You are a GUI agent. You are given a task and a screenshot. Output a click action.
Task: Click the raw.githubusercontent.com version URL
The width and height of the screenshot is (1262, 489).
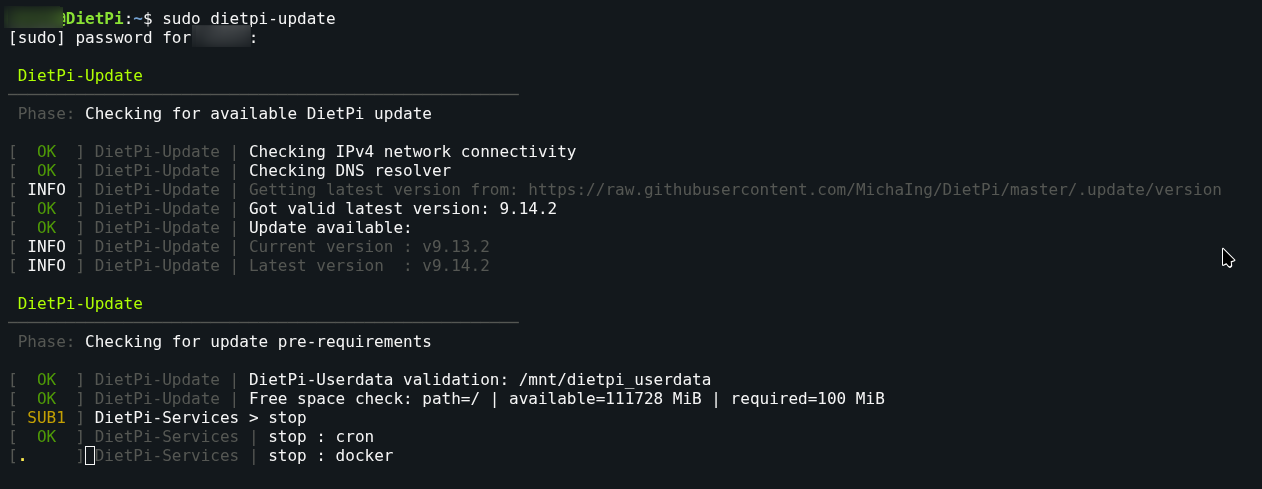pyautogui.click(x=875, y=189)
